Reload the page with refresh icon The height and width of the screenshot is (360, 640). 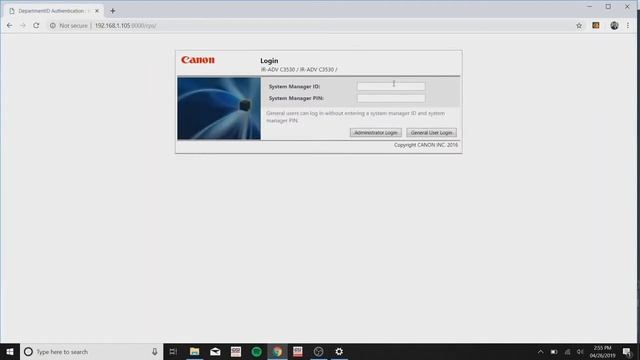36,25
